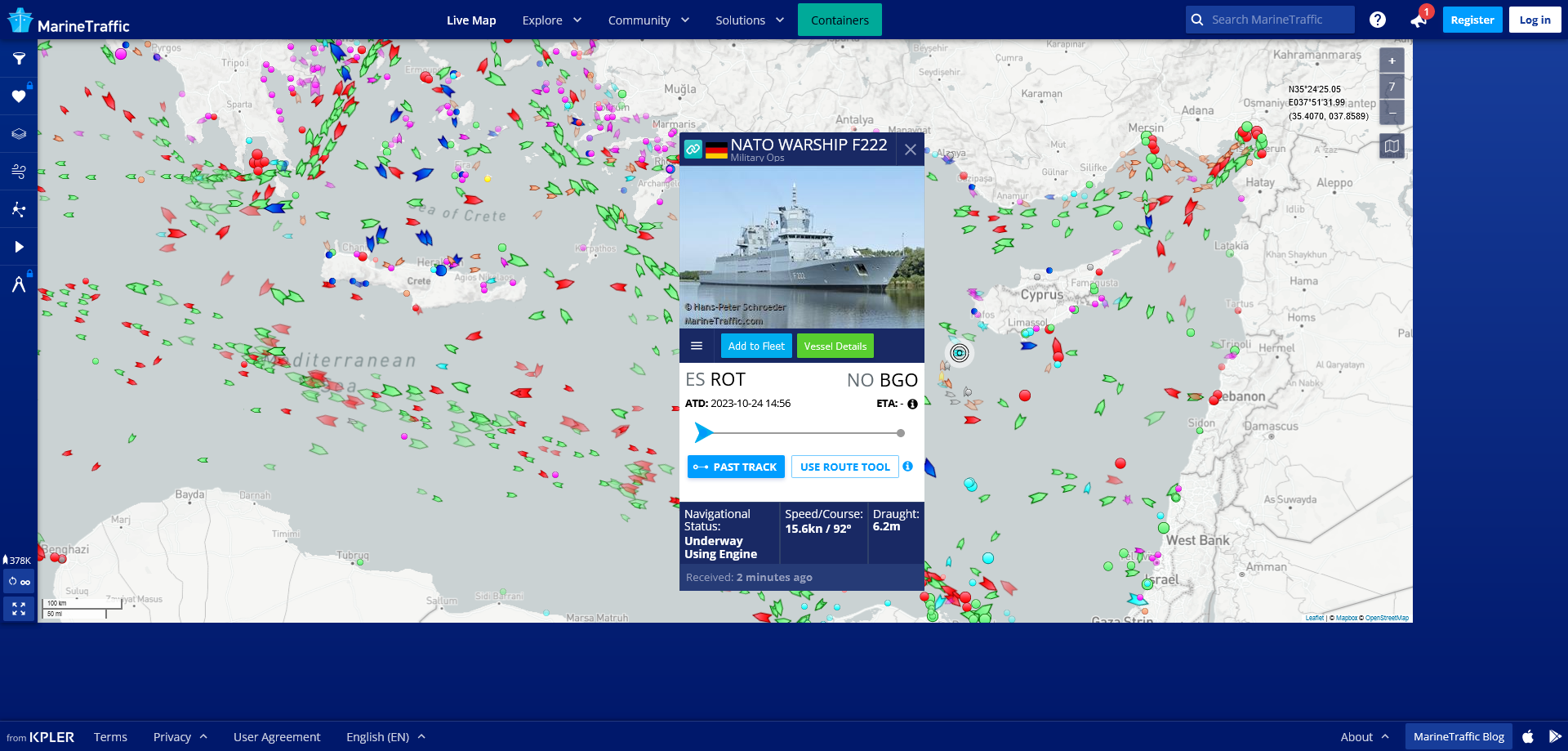Open Vessel Details for the warship

click(835, 346)
